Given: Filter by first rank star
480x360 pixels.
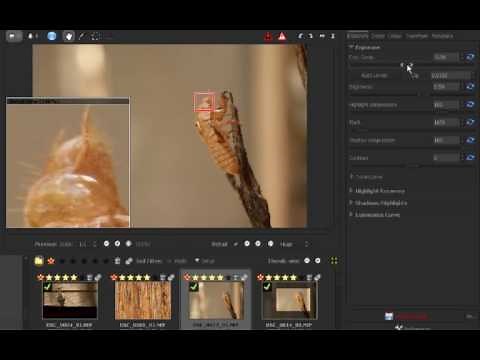Looking at the screenshot, I should point(62,261).
